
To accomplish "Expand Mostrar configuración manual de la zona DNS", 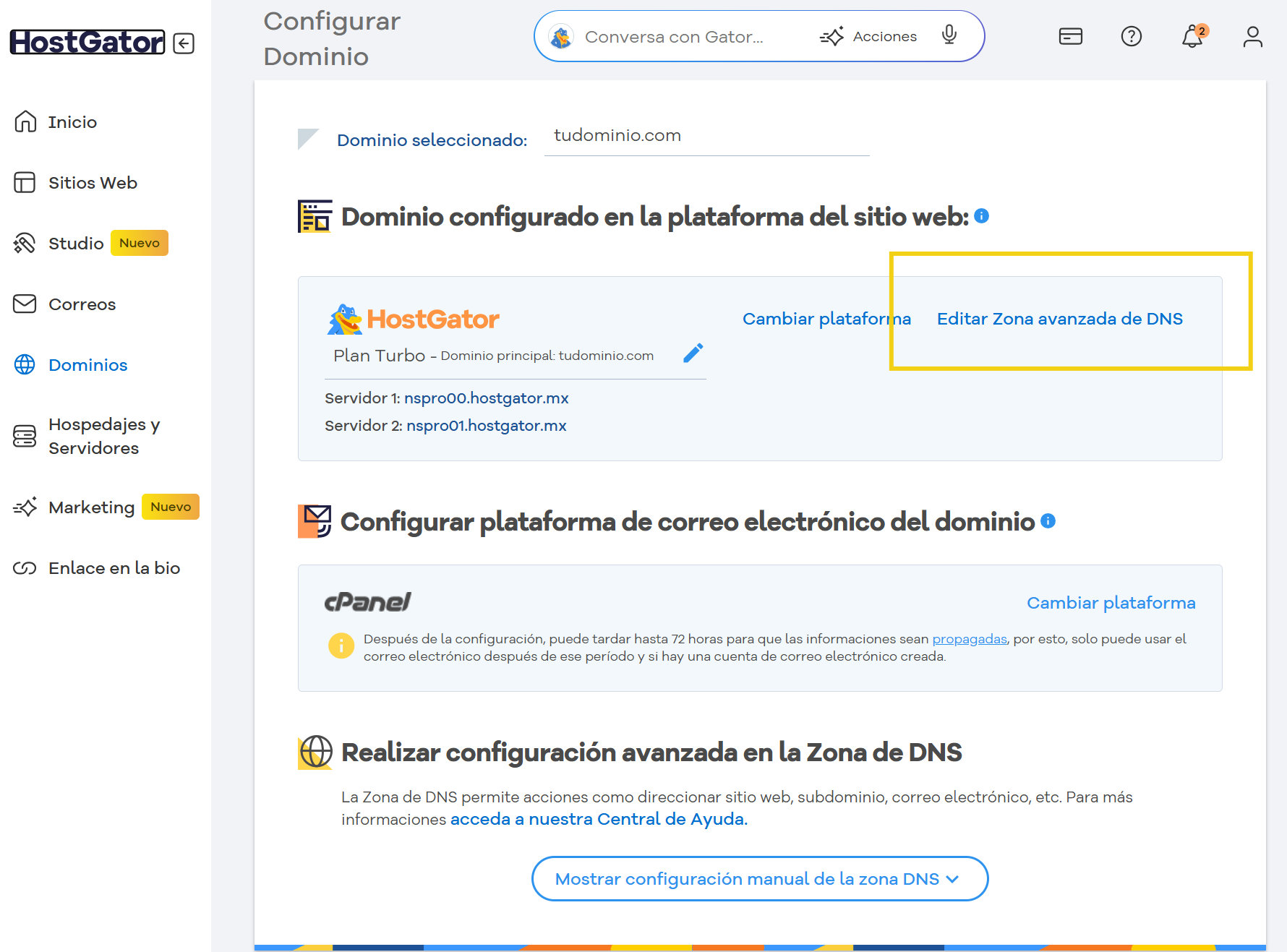I will coord(759,879).
